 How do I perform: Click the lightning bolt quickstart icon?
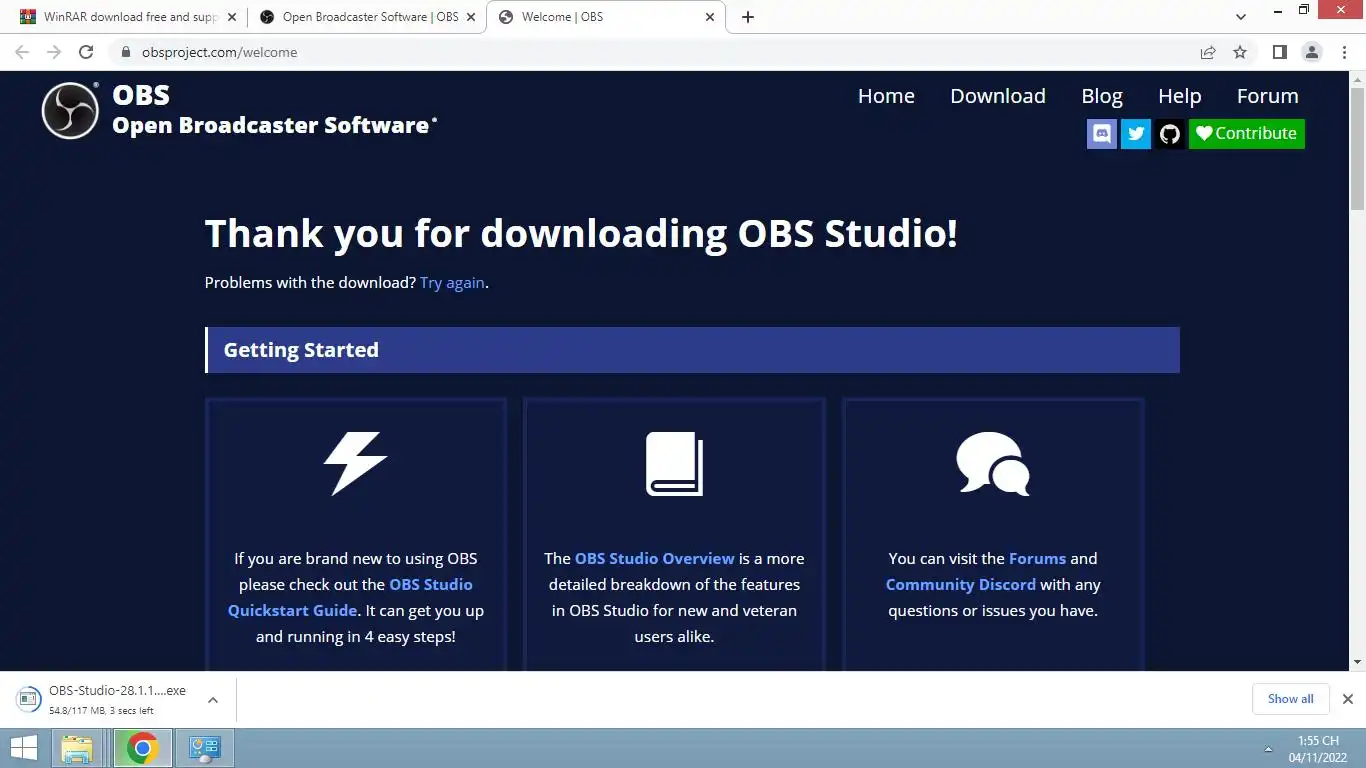pos(355,463)
